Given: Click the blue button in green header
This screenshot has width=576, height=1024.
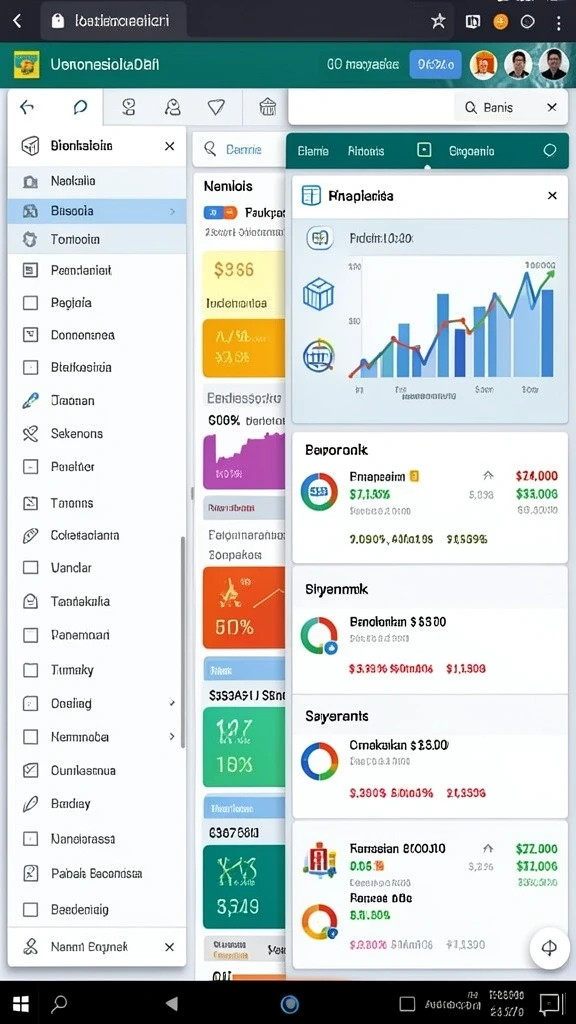Looking at the screenshot, I should [x=436, y=65].
